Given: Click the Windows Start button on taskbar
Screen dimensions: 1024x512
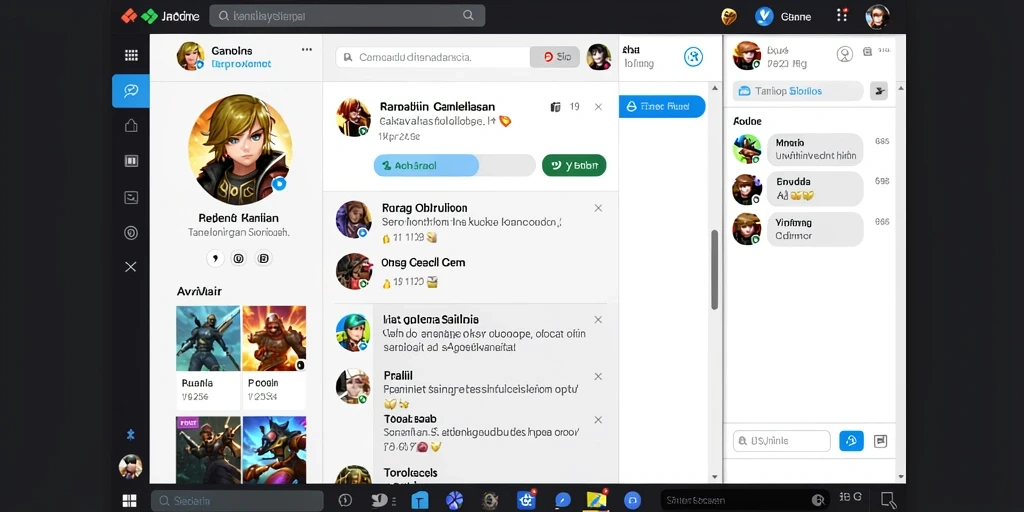Looking at the screenshot, I should 130,501.
